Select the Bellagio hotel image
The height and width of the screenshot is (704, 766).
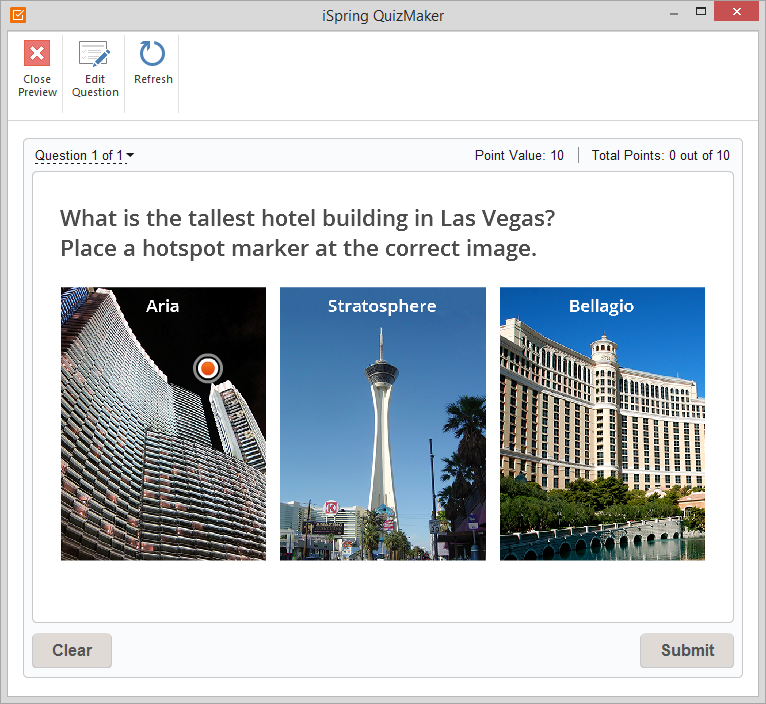(602, 424)
